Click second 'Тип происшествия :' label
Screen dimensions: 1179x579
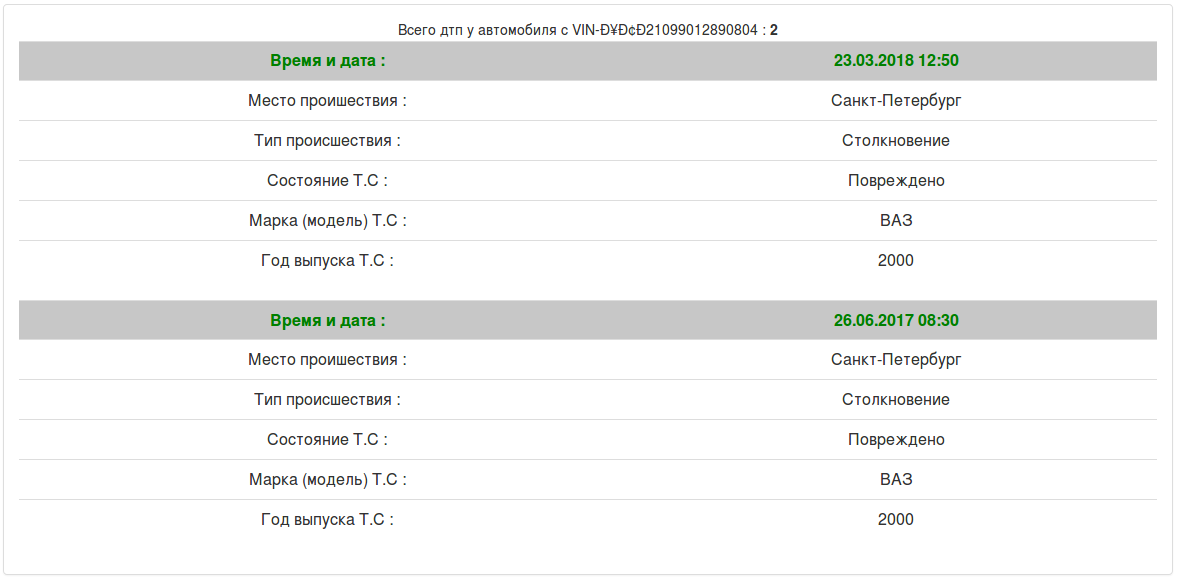coord(328,399)
